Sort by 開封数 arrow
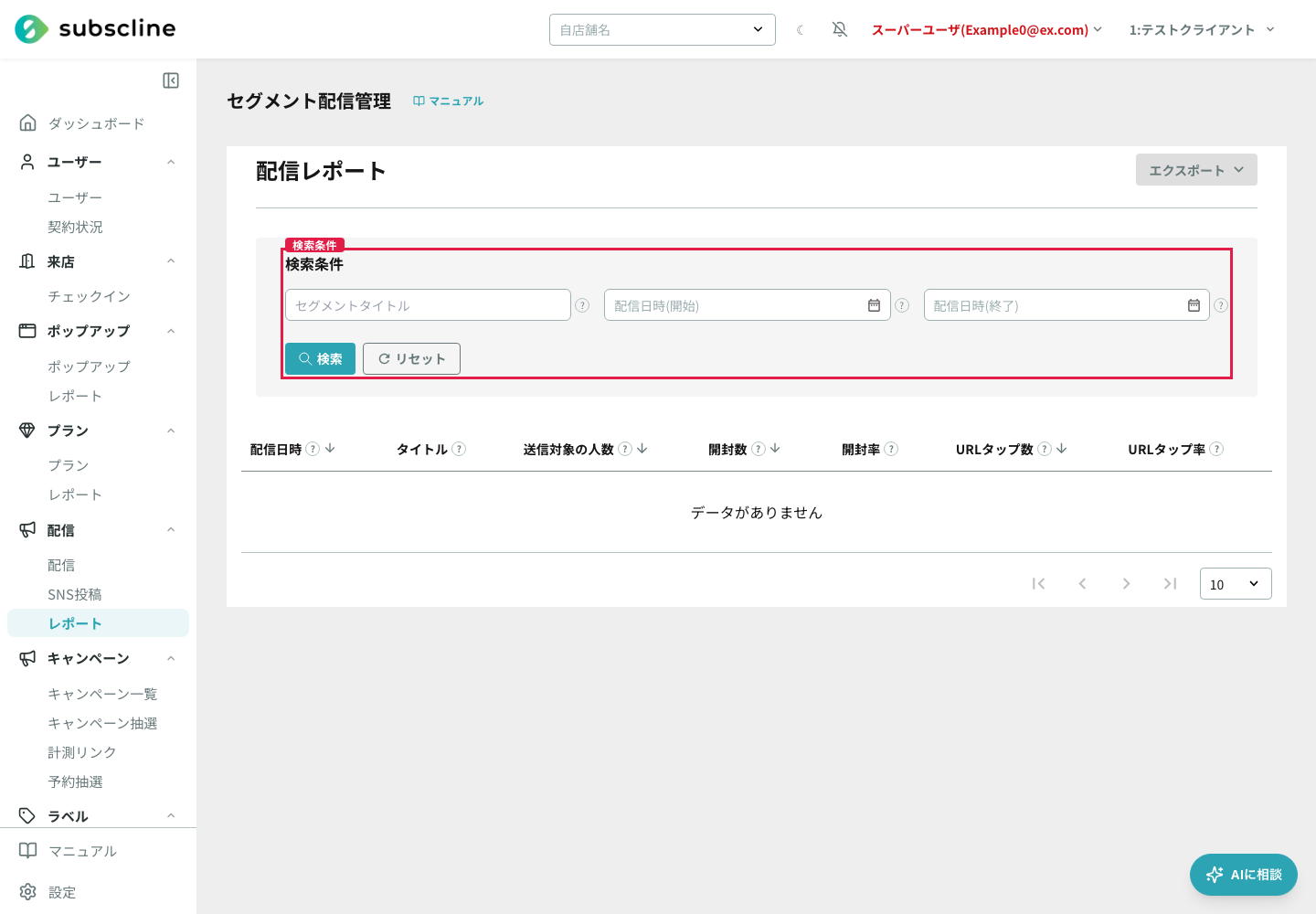This screenshot has width=1316, height=914. click(775, 449)
